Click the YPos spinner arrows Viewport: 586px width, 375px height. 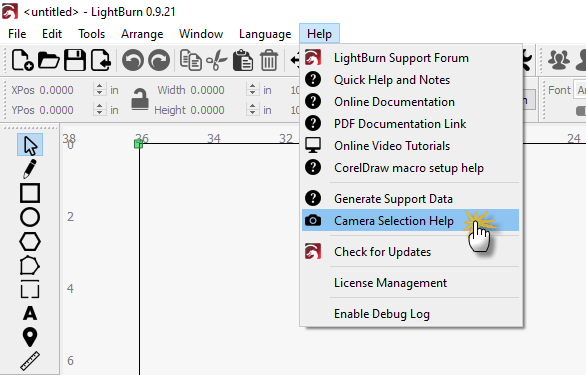point(99,110)
